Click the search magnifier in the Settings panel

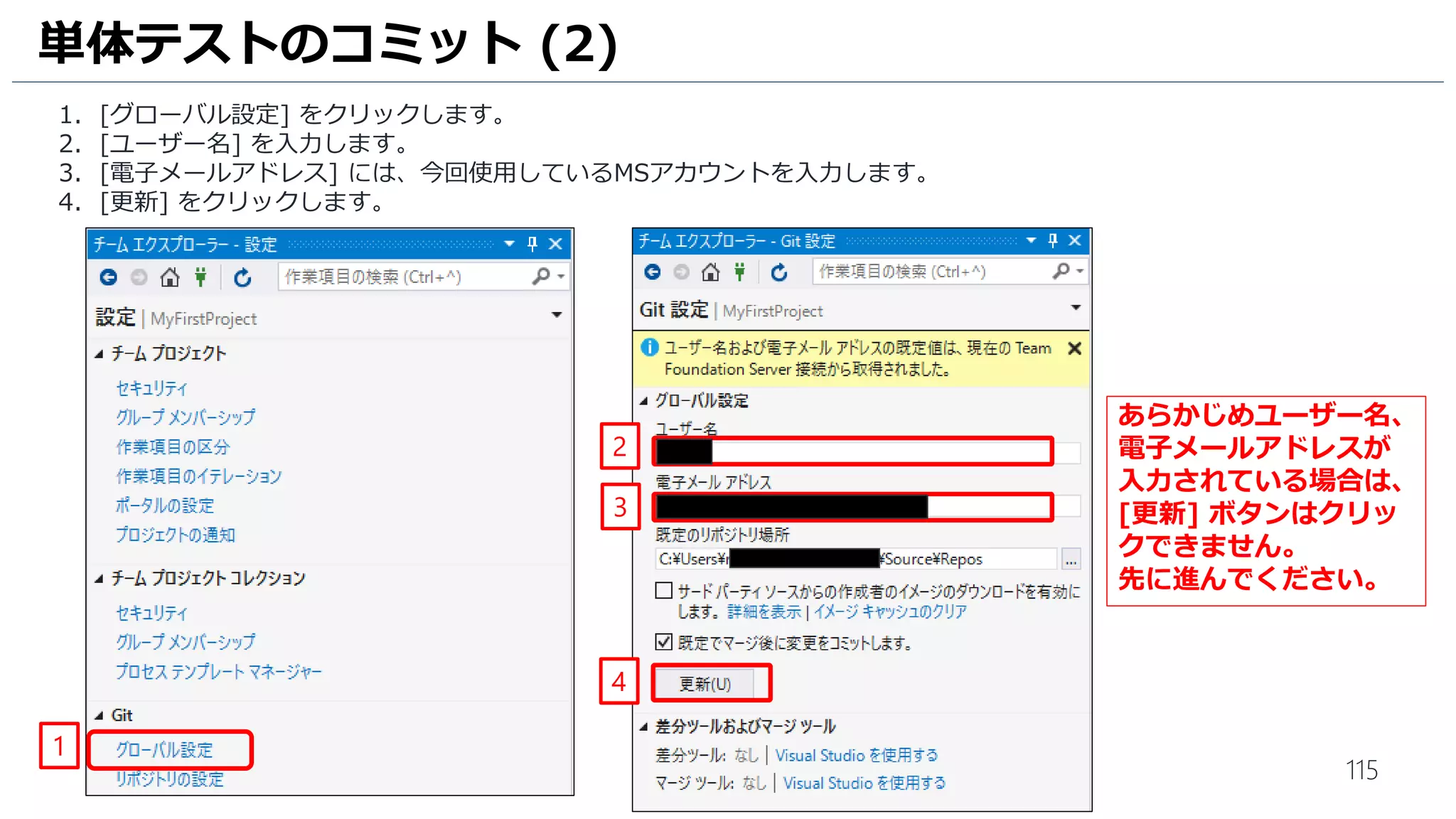click(540, 276)
